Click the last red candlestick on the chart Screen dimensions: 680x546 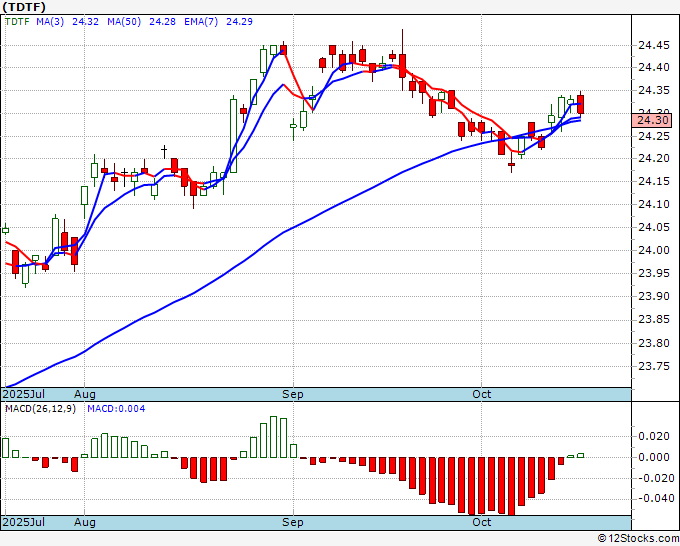tap(581, 104)
